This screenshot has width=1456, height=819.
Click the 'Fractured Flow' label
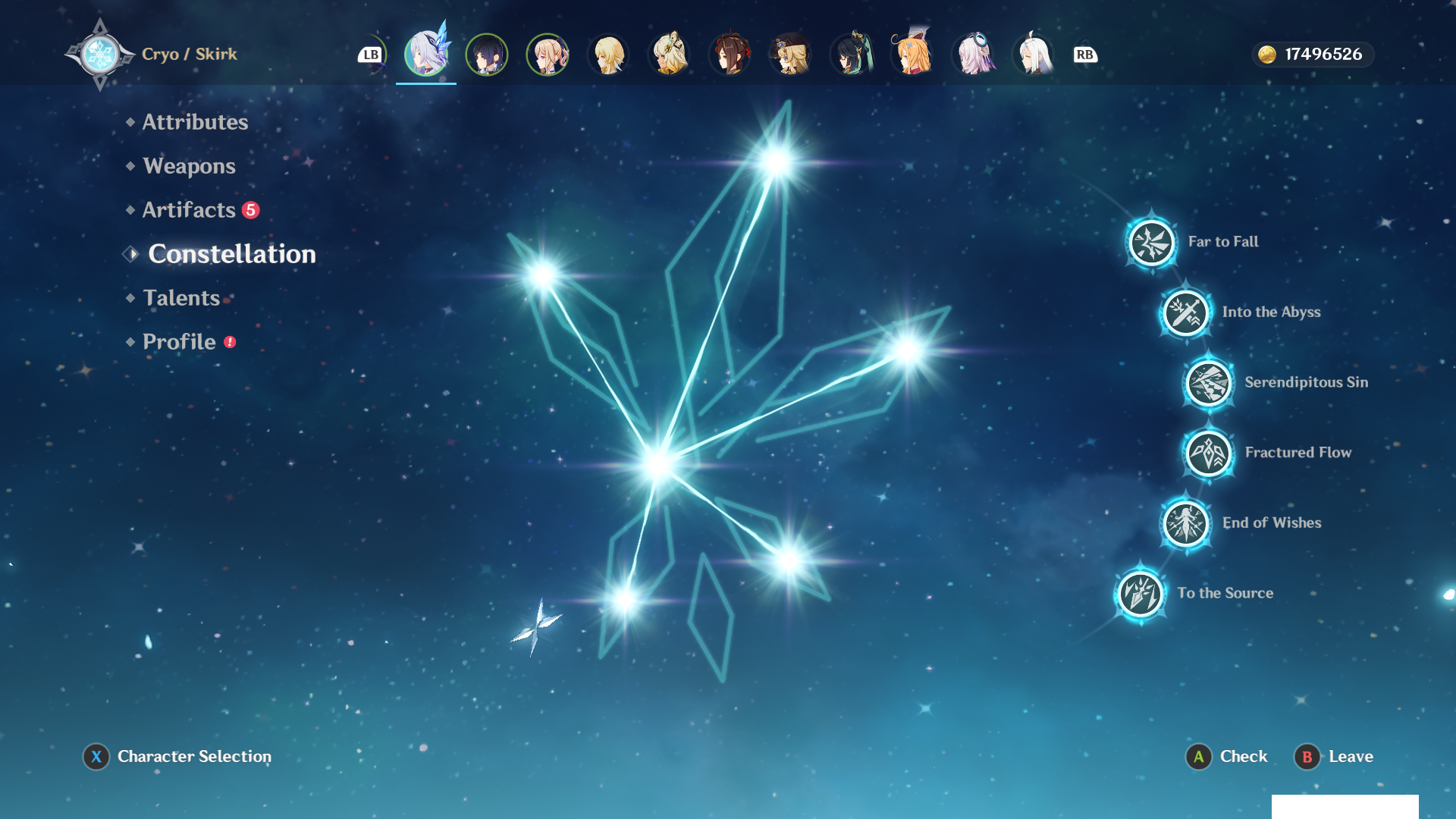click(x=1298, y=453)
